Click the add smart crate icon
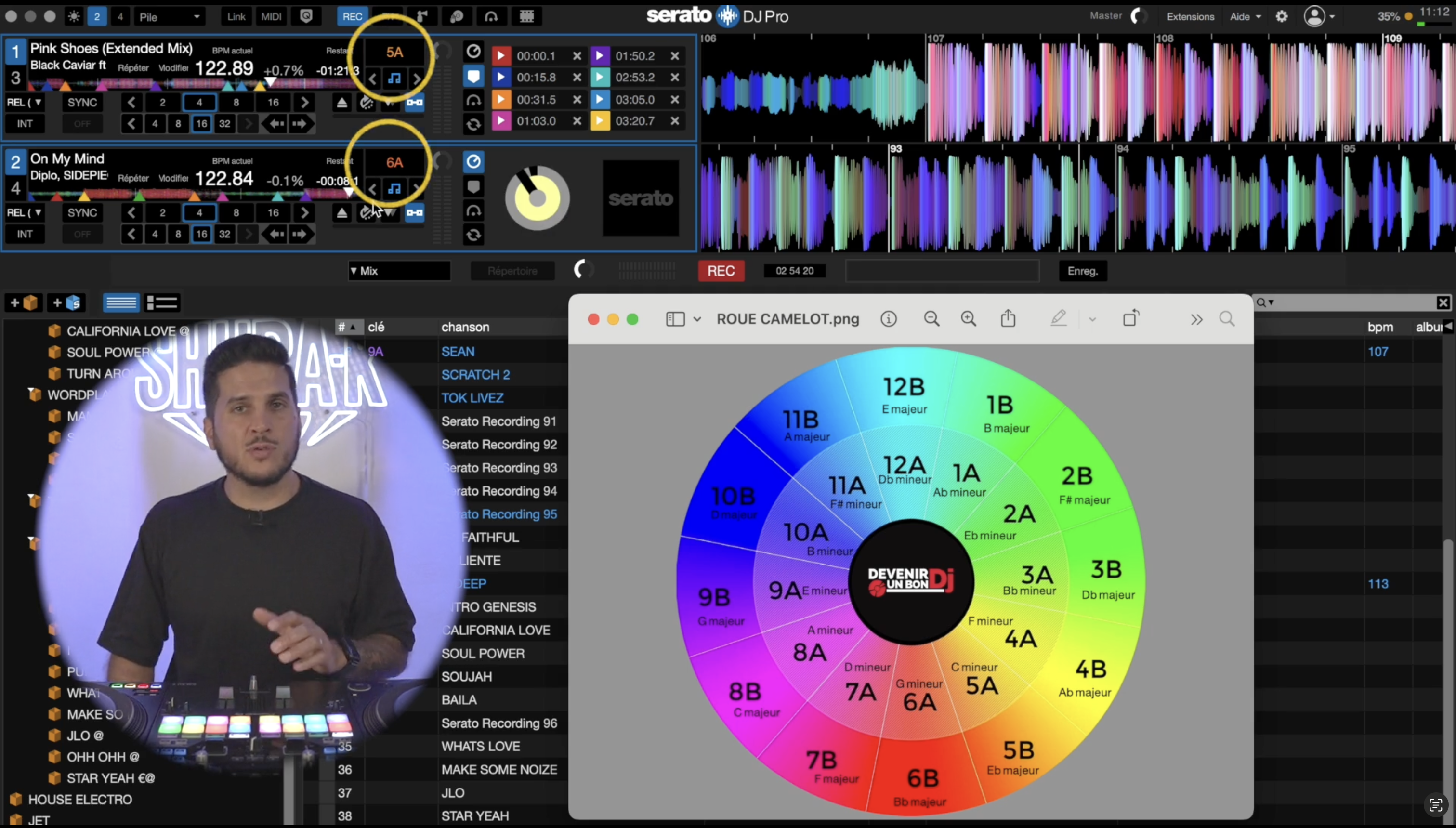Image resolution: width=1456 pixels, height=828 pixels. click(x=66, y=302)
